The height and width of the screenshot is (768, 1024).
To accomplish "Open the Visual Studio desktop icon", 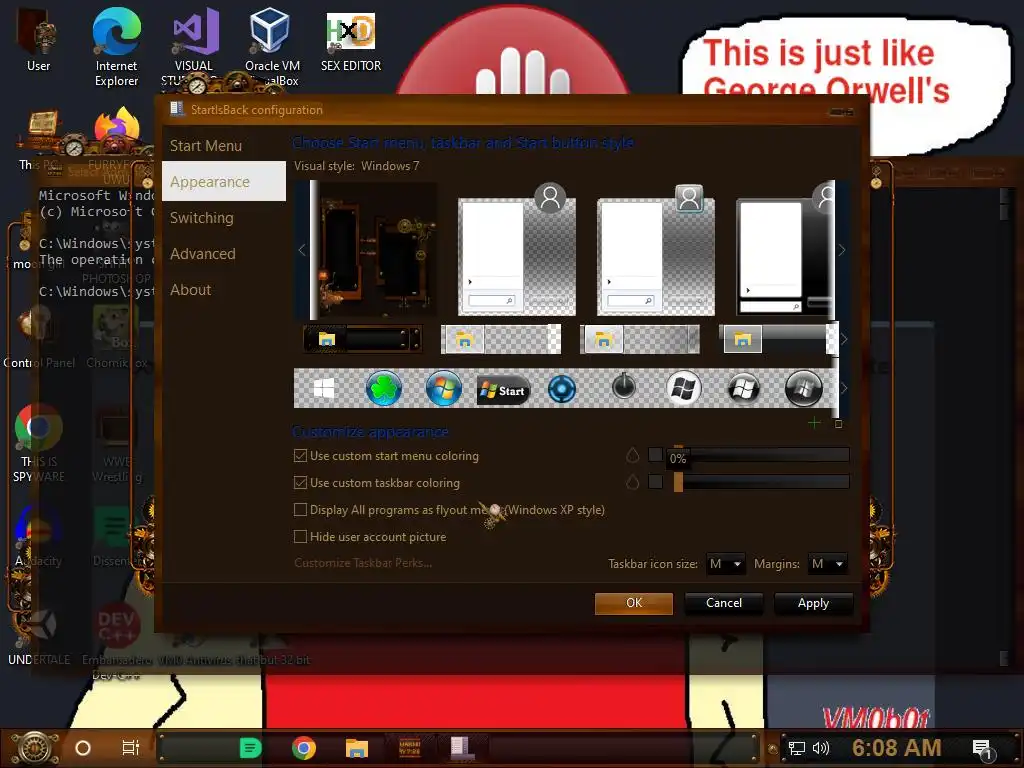I will [x=194, y=47].
